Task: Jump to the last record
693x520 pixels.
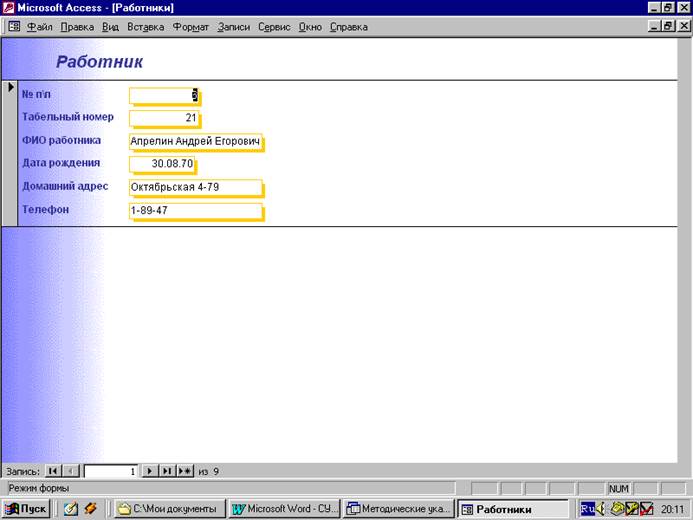Action: point(167,470)
